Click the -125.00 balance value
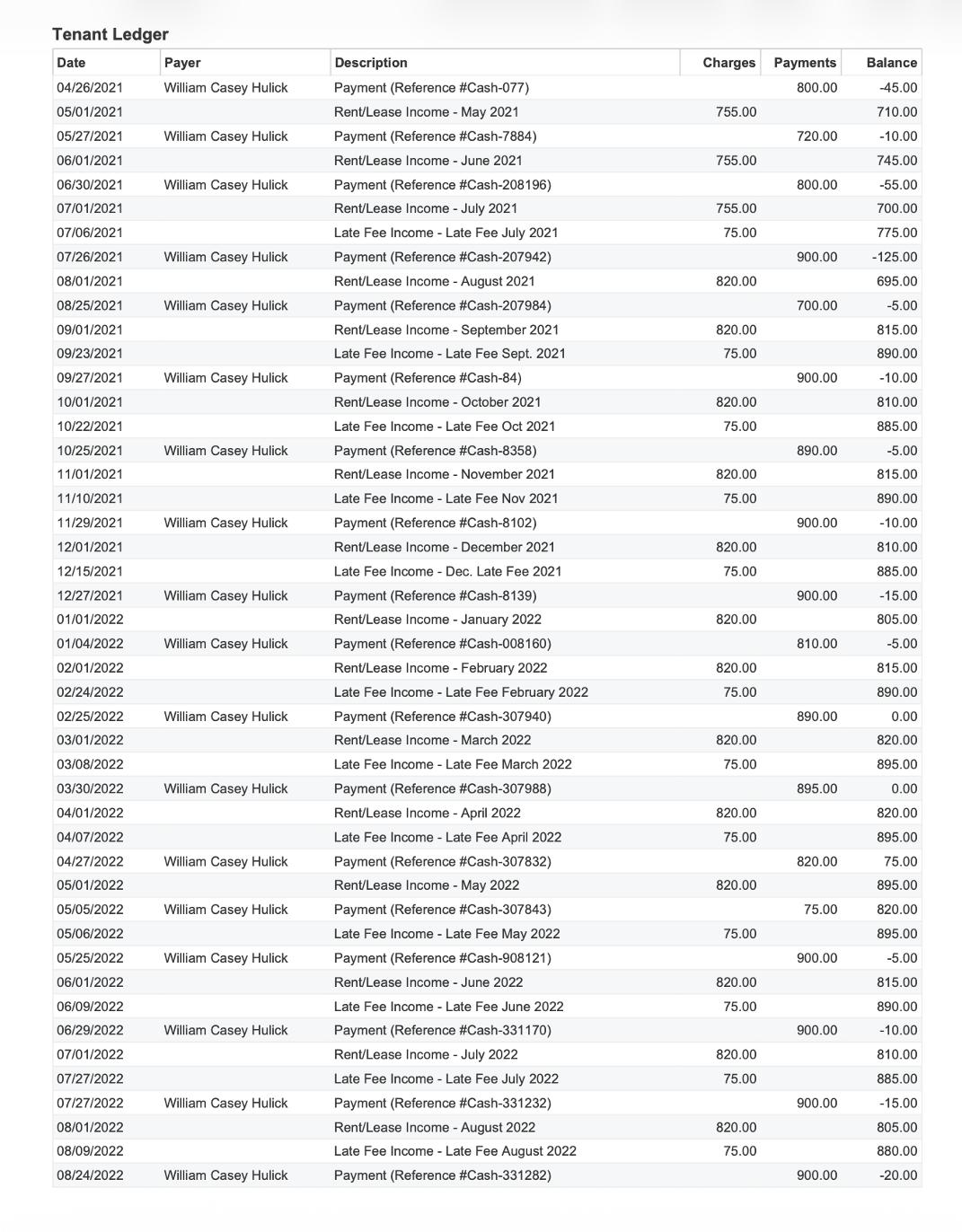This screenshot has height=1232, width=962. point(895,257)
